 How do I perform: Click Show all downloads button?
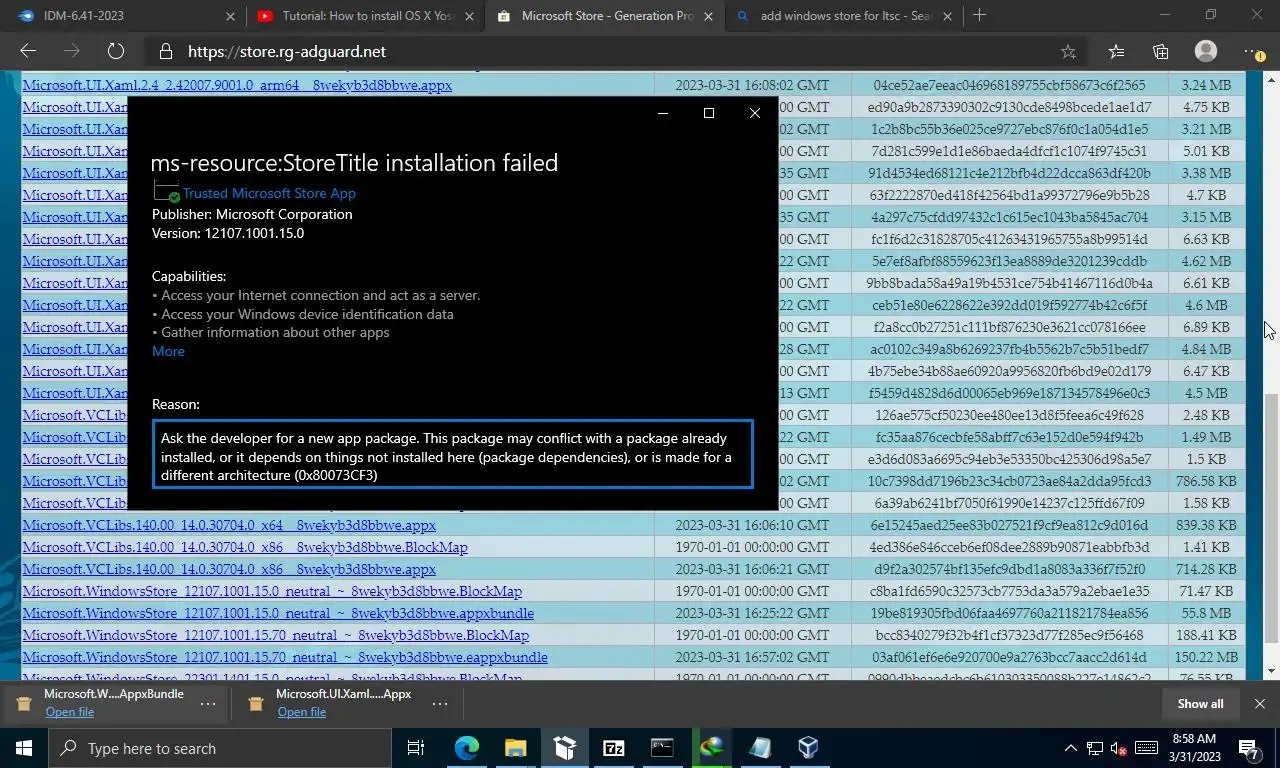coord(1200,704)
